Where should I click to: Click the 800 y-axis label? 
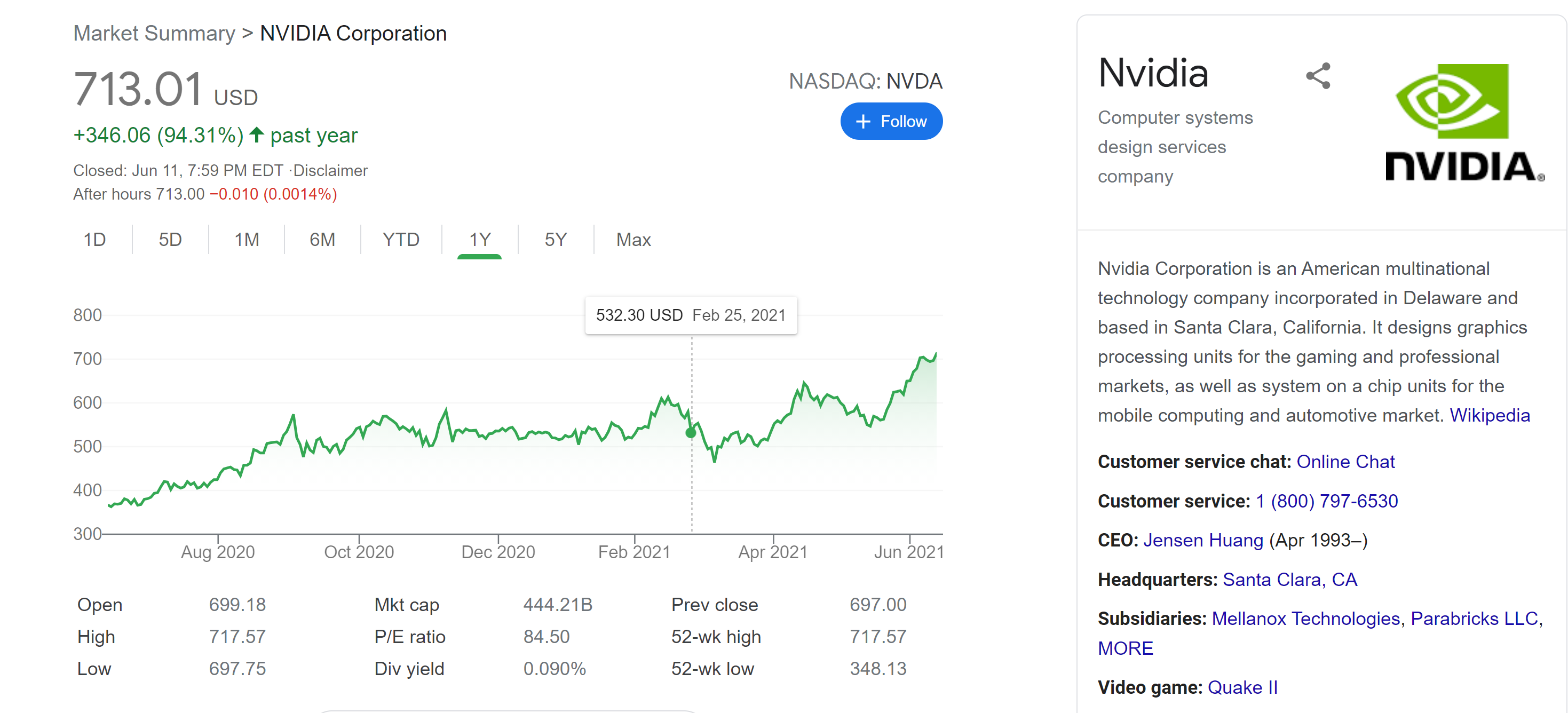[x=87, y=315]
